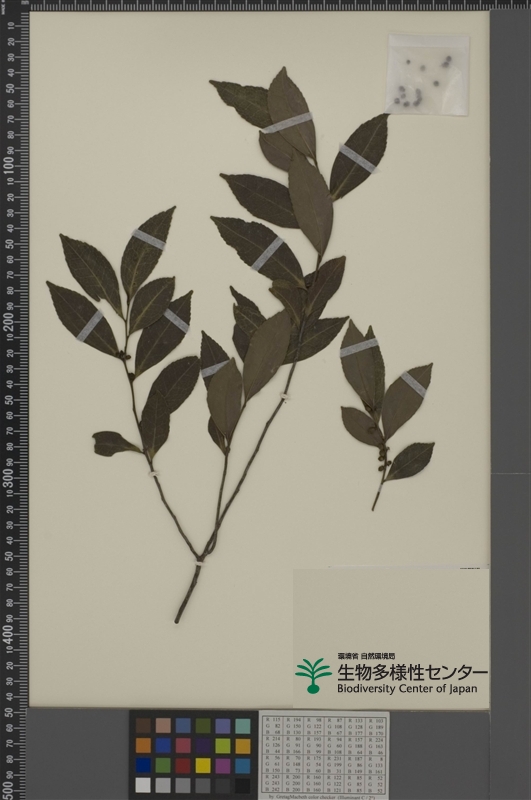Click the pure red patch in the third row

pyautogui.click(x=183, y=765)
